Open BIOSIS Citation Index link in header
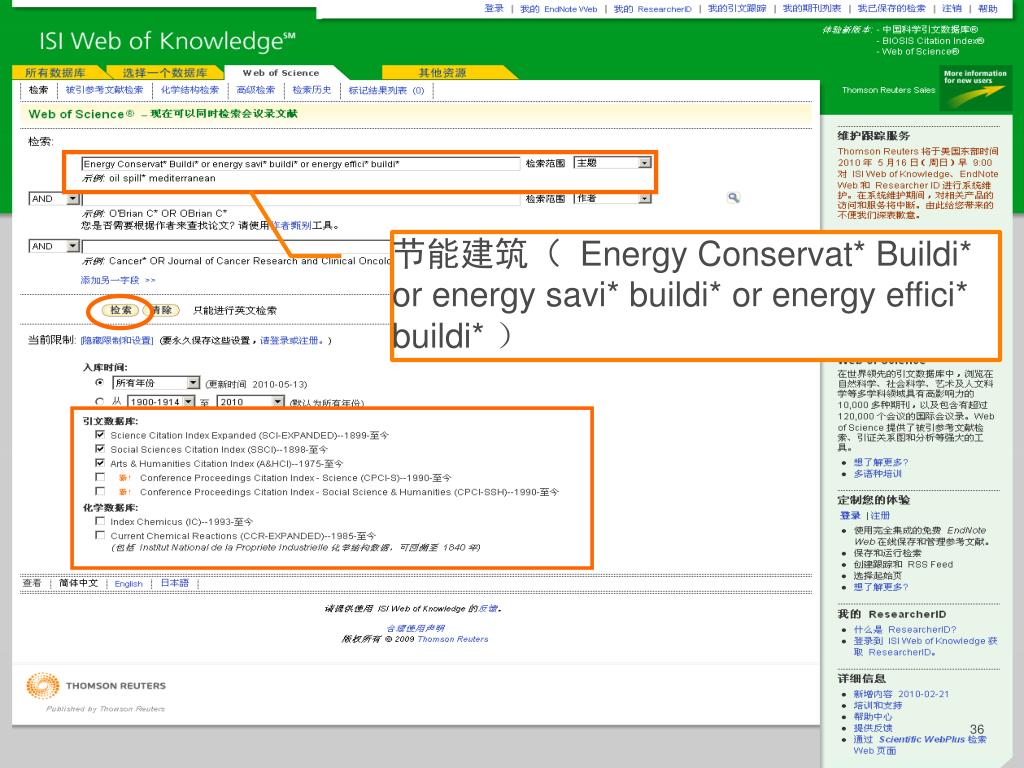Viewport: 1024px width, 768px height. (933, 40)
